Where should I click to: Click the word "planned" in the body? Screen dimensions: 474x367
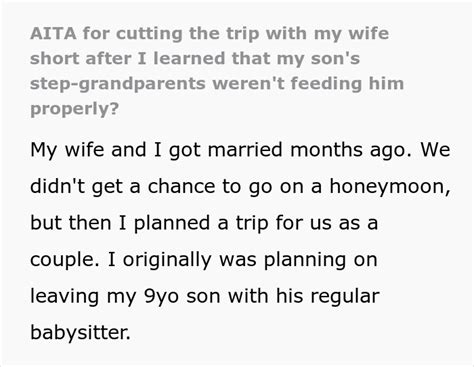172,223
